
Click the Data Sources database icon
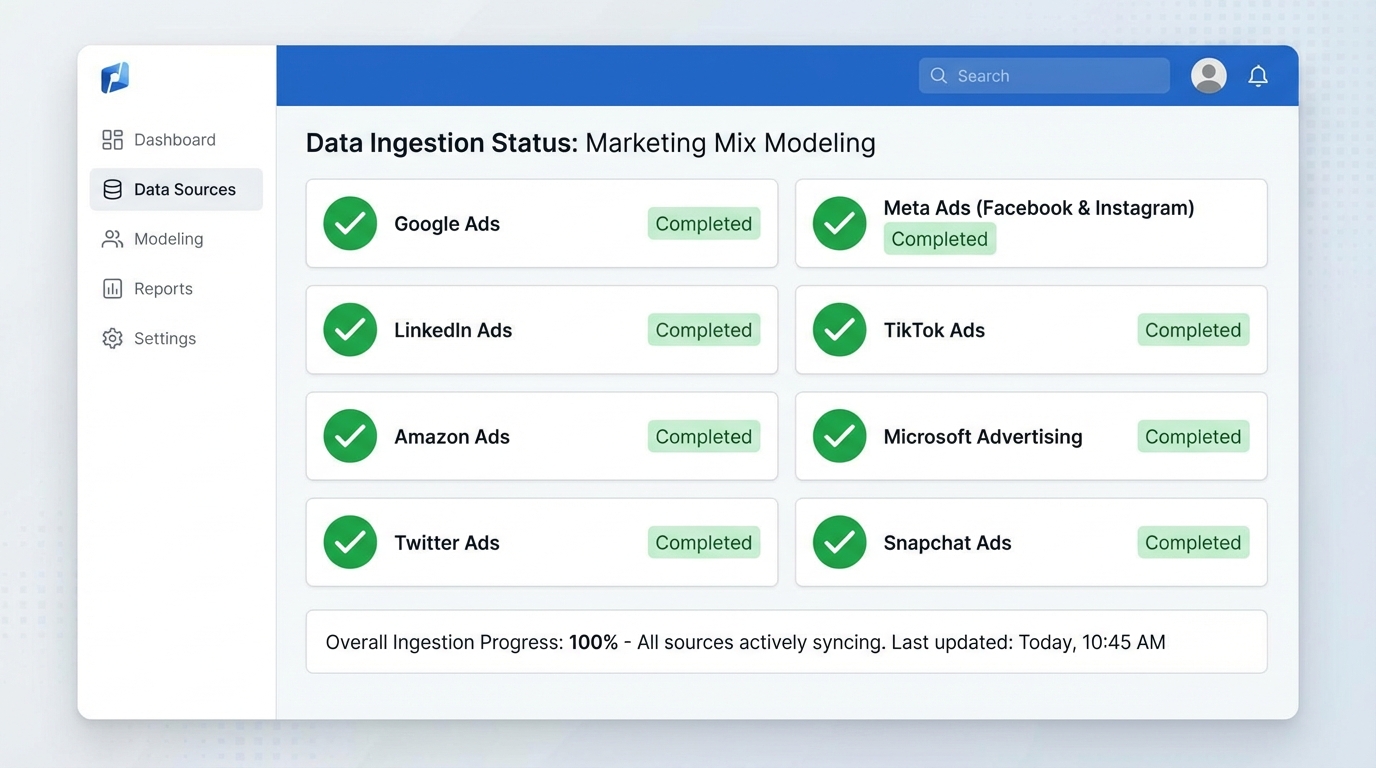click(112, 190)
